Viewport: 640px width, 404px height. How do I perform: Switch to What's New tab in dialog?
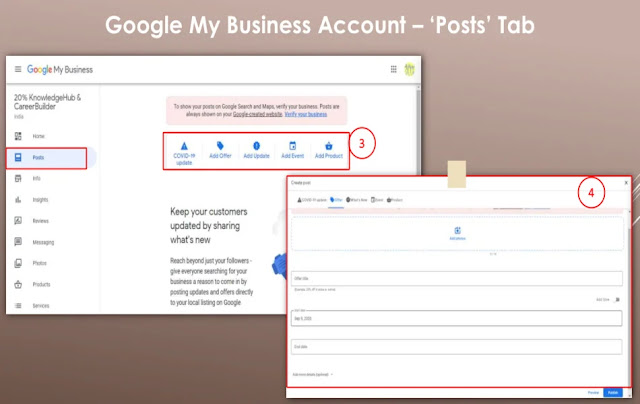coord(357,200)
